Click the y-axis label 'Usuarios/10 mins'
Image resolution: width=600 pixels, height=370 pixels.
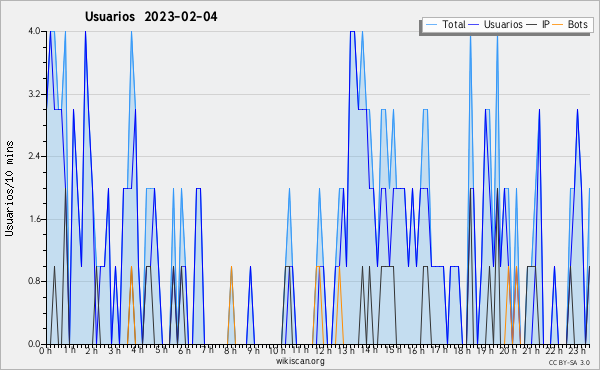[9, 189]
